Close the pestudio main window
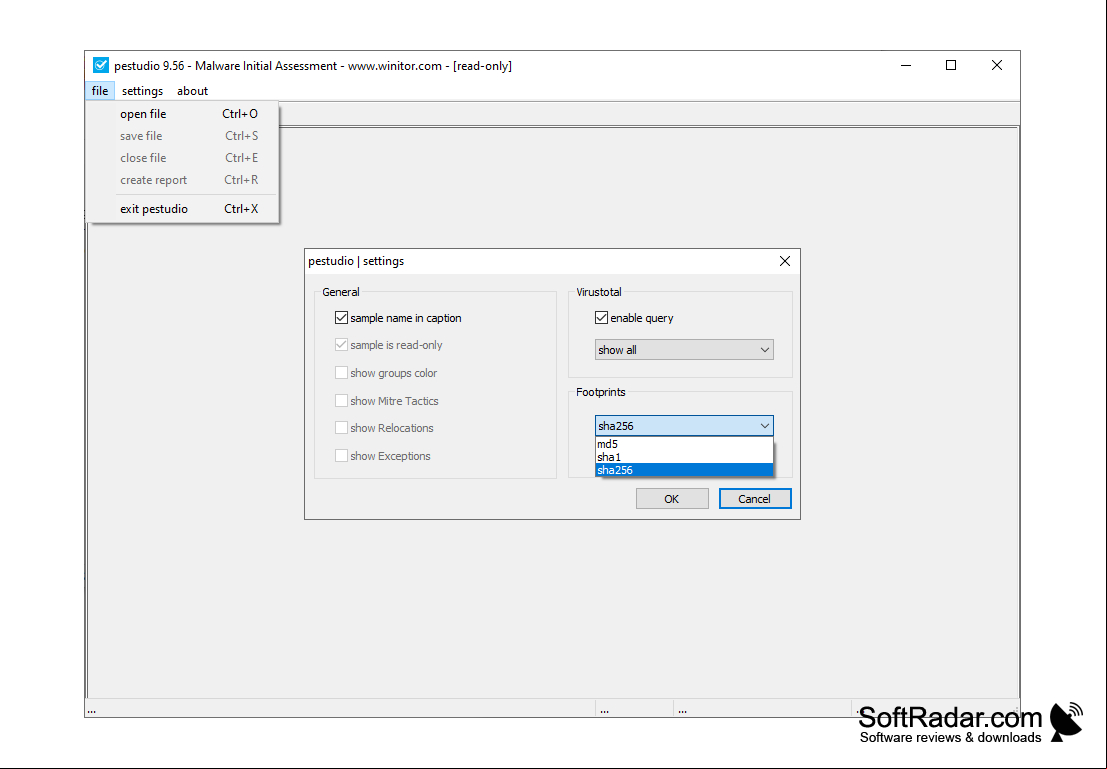 click(997, 65)
